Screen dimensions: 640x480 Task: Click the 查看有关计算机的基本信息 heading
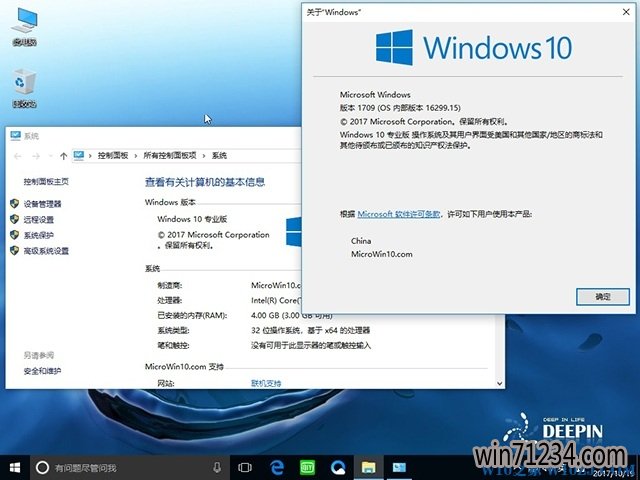coord(205,182)
